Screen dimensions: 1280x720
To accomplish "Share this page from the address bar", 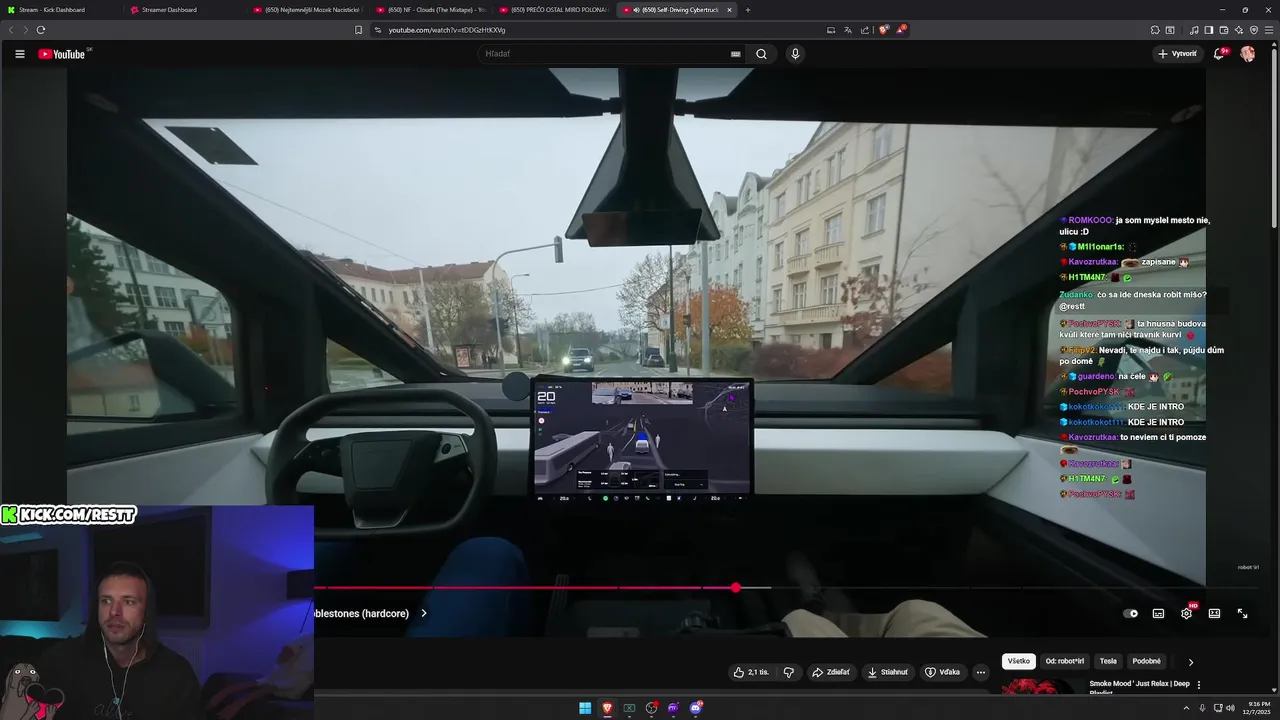I will [864, 30].
